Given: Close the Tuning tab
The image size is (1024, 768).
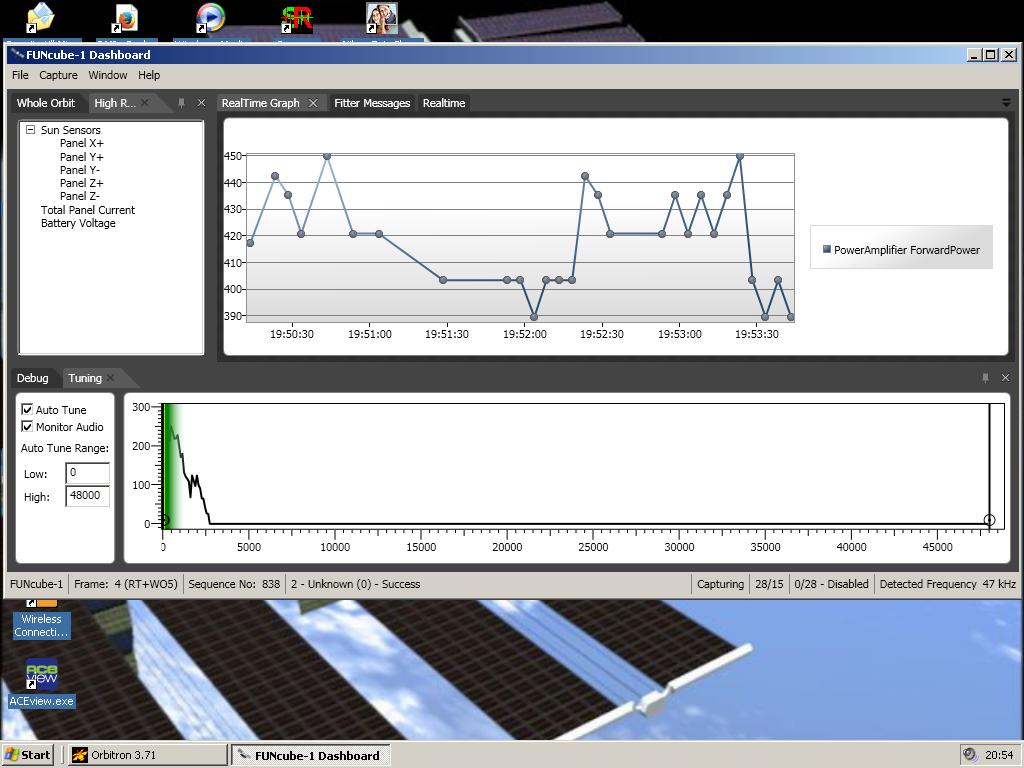Looking at the screenshot, I should click(x=111, y=377).
